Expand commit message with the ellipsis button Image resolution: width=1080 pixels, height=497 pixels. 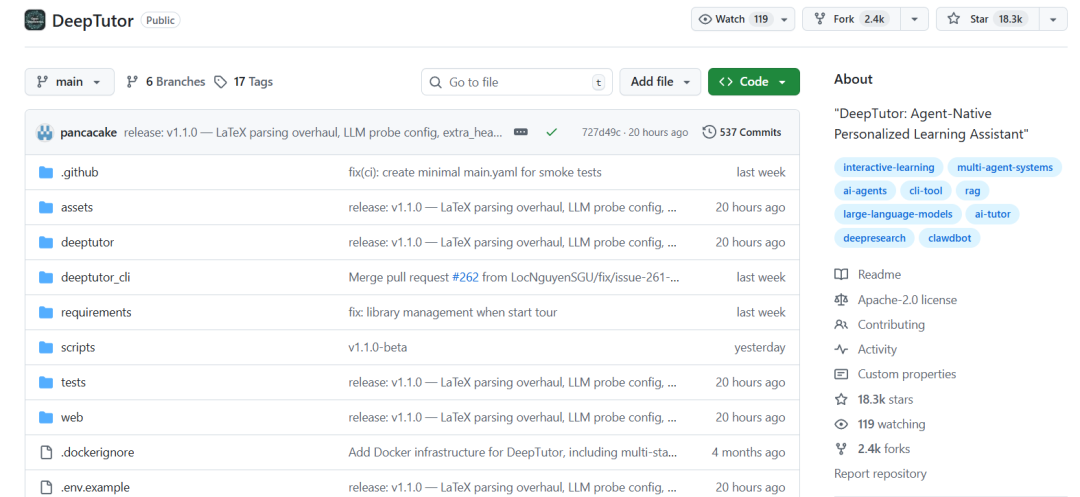(x=521, y=132)
